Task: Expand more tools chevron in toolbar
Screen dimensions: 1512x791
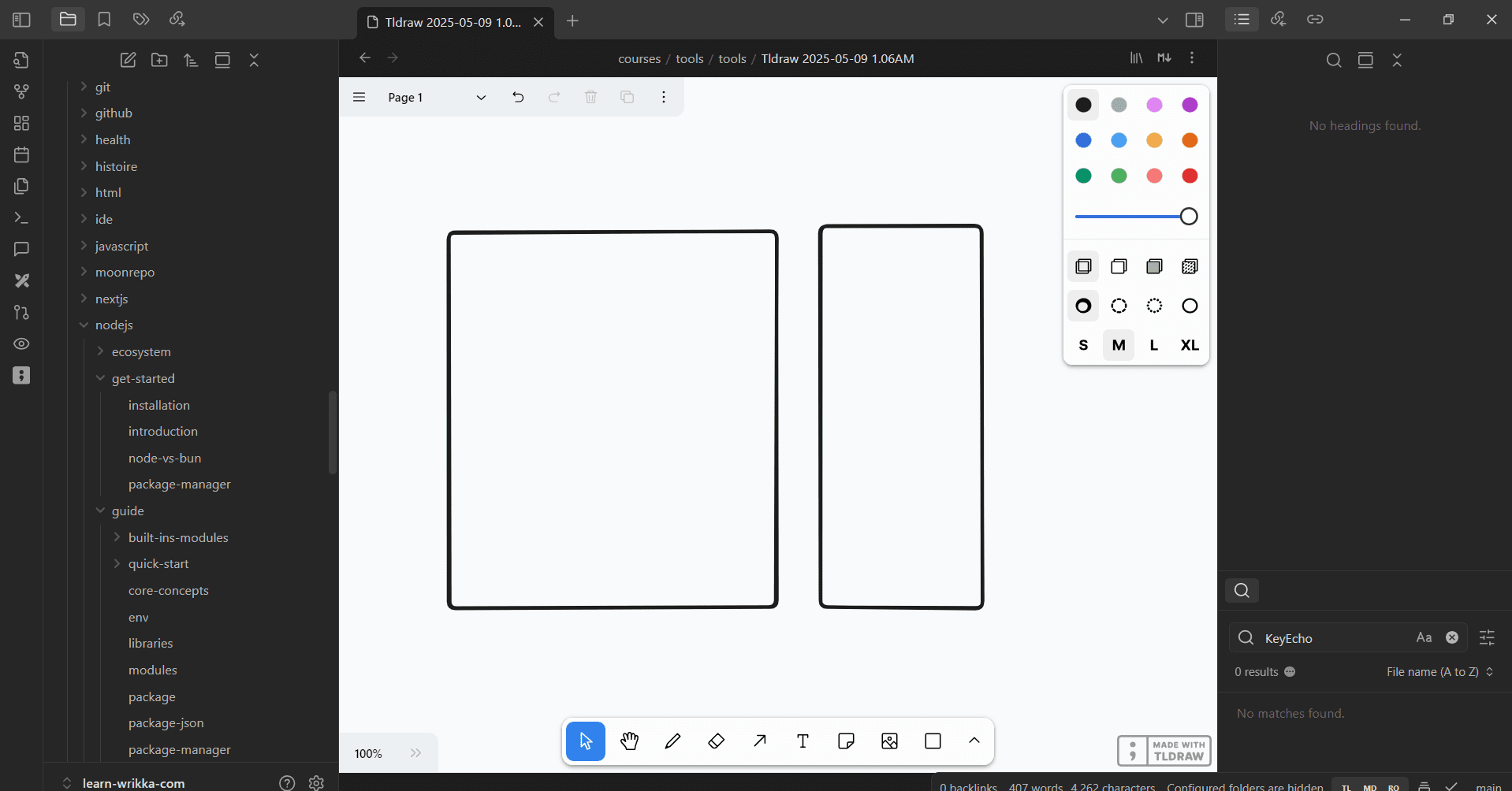Action: [x=974, y=741]
